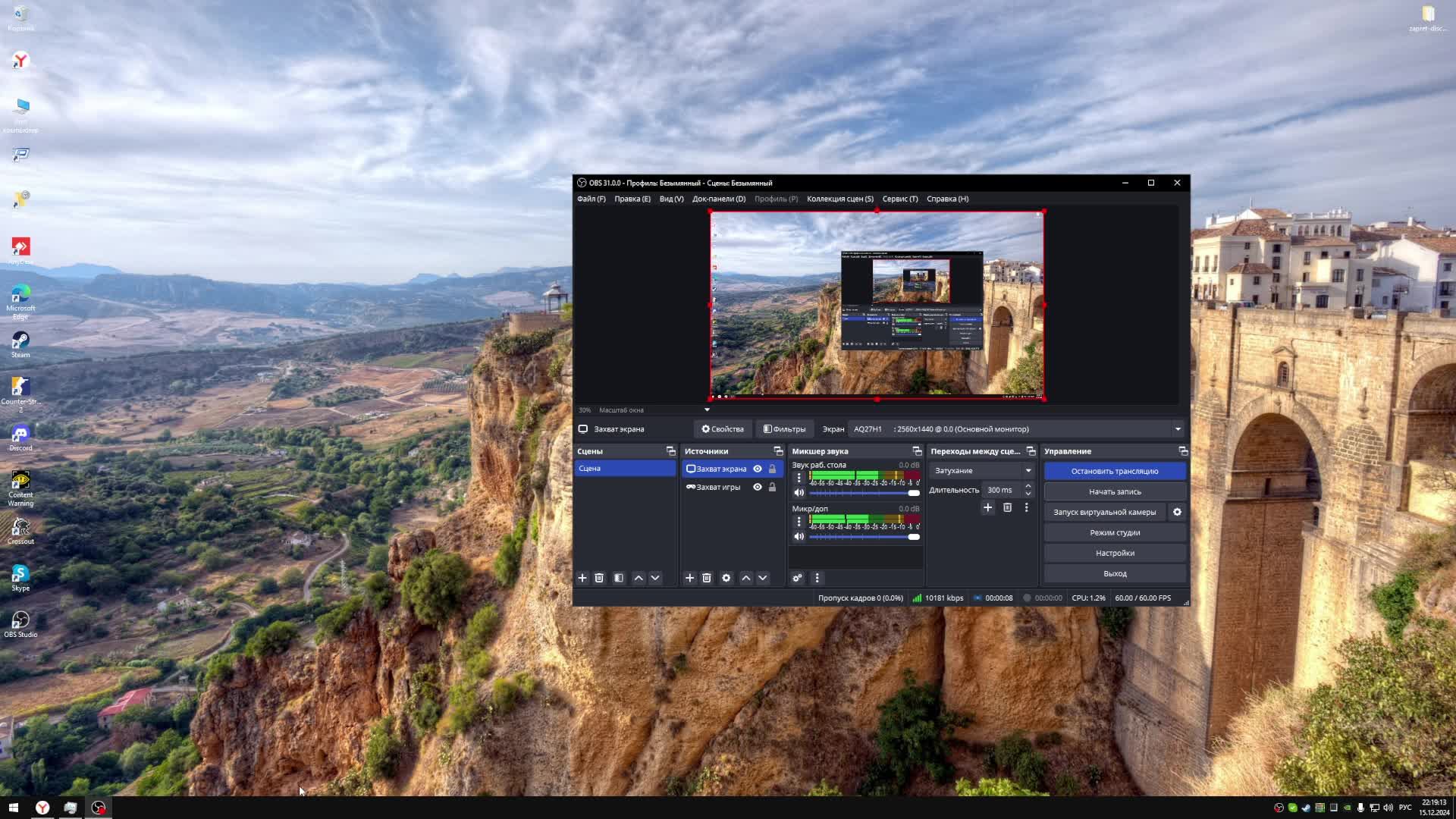Open the Сервис menu
The width and height of the screenshot is (1456, 819).
[x=899, y=199]
